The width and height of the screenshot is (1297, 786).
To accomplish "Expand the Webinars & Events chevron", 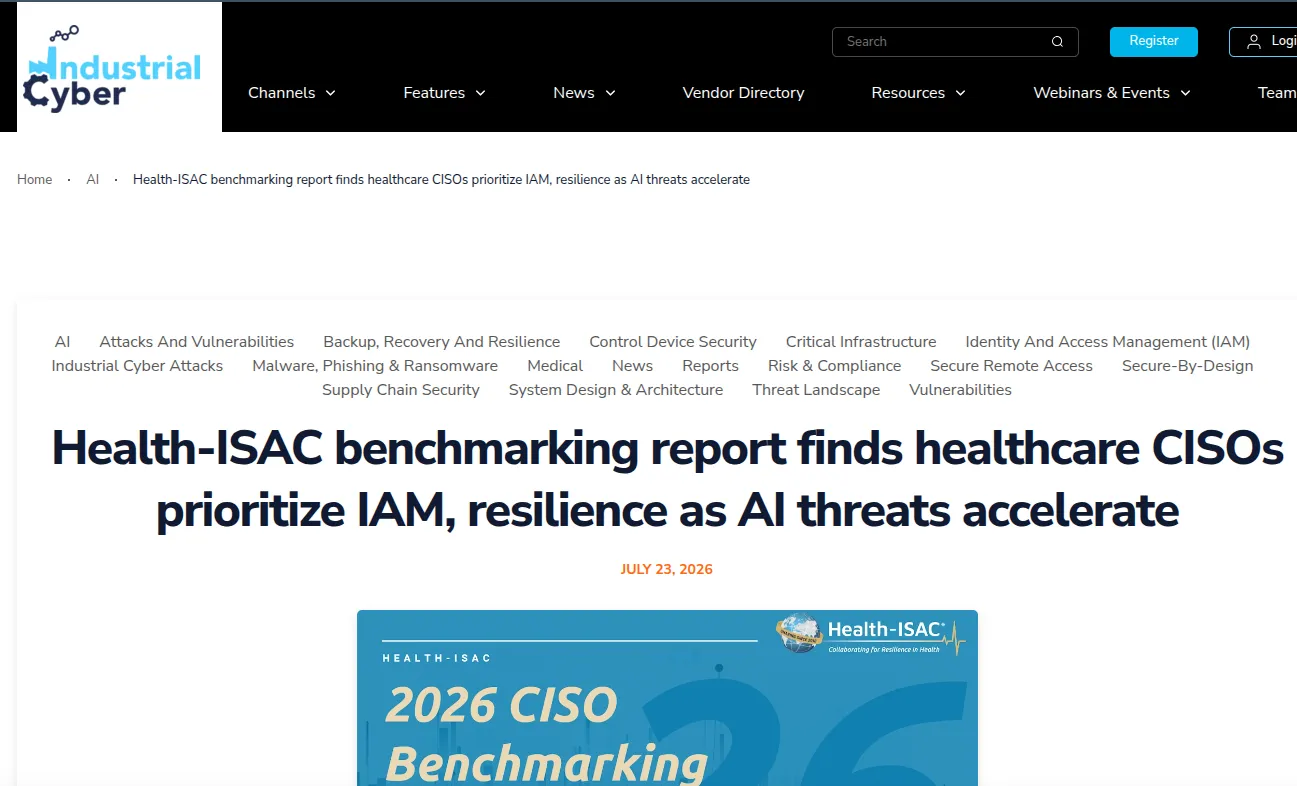I will (1185, 93).
